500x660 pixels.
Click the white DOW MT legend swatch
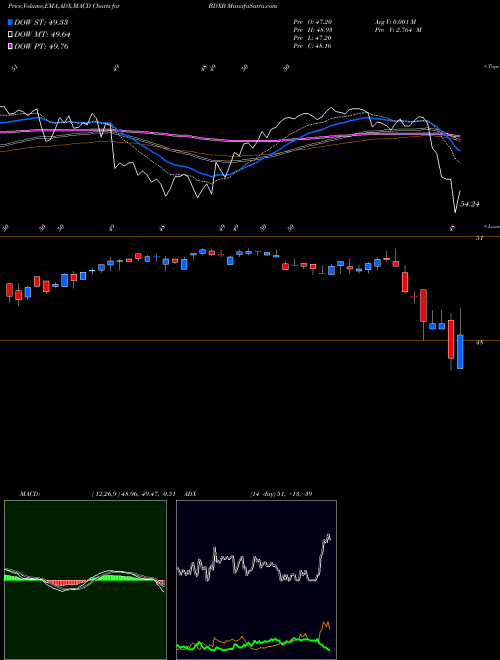pyautogui.click(x=11, y=35)
